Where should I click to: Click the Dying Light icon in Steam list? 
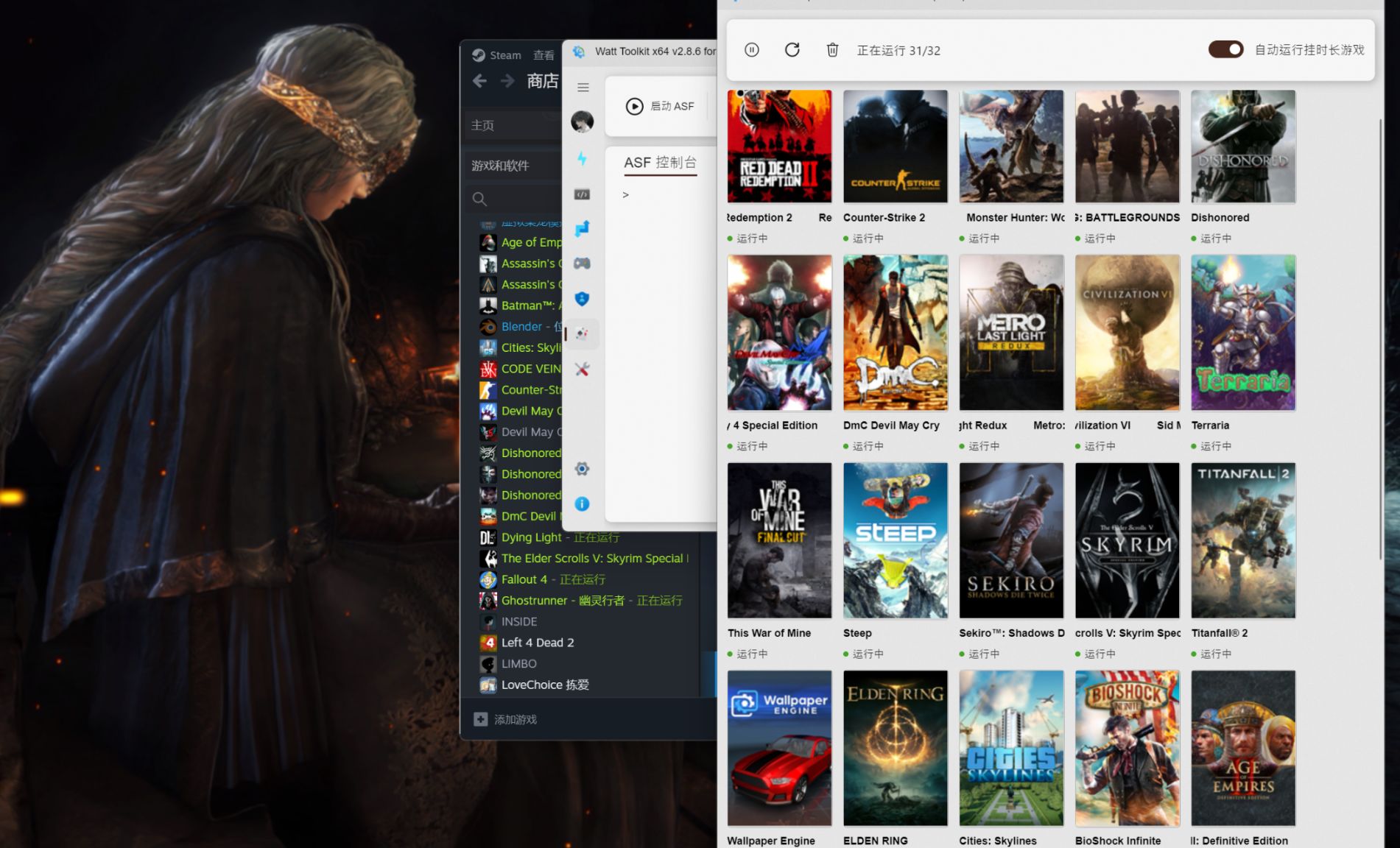(x=488, y=537)
